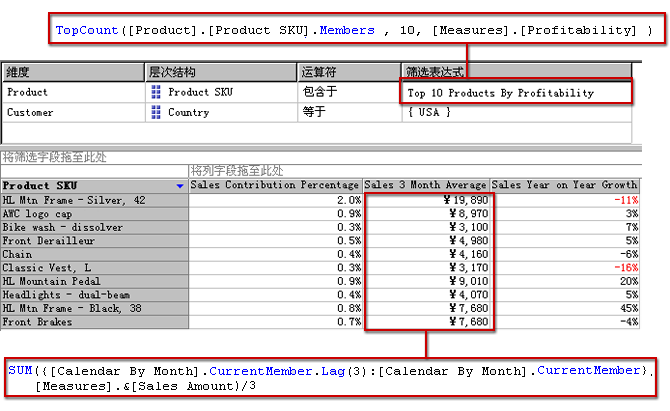The image size is (670, 411).
Task: Click the Sales 3 Month Average header
Action: 425,185
